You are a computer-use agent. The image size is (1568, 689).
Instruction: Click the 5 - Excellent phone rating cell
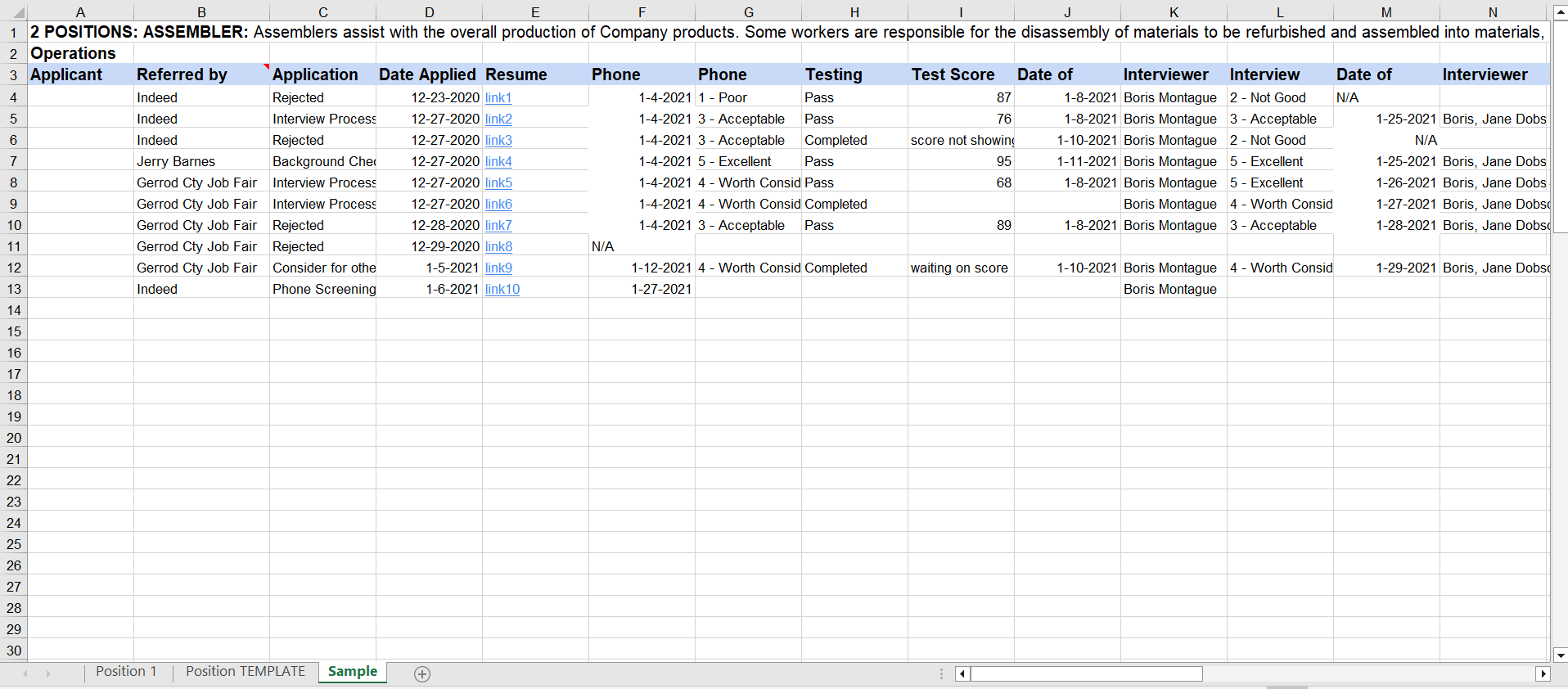pyautogui.click(x=748, y=161)
